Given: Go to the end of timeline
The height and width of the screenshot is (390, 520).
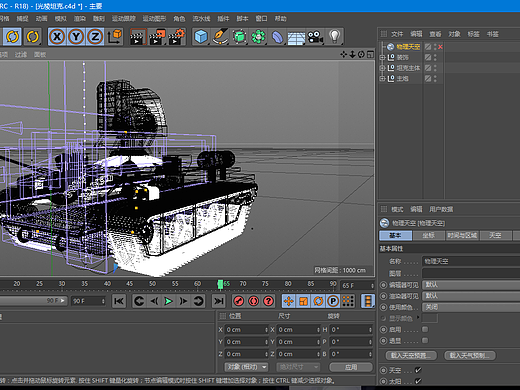Looking at the screenshot, I should tap(218, 301).
